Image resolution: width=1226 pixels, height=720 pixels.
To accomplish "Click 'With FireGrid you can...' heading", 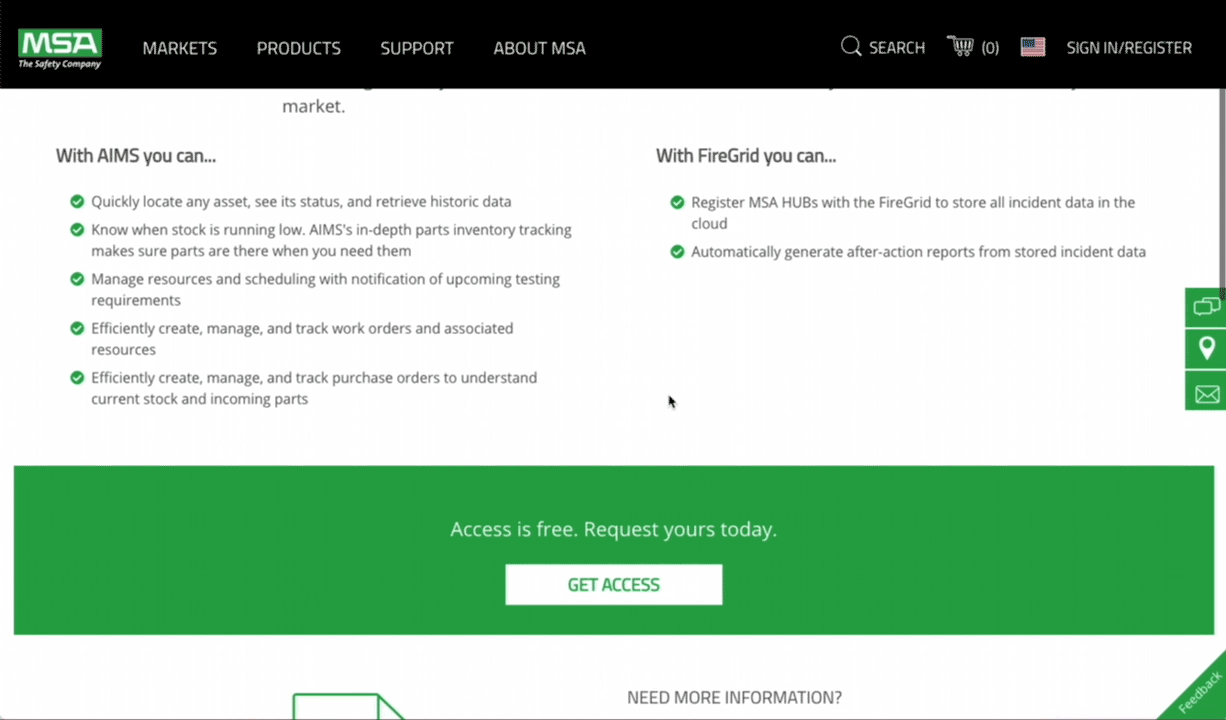I will click(746, 156).
